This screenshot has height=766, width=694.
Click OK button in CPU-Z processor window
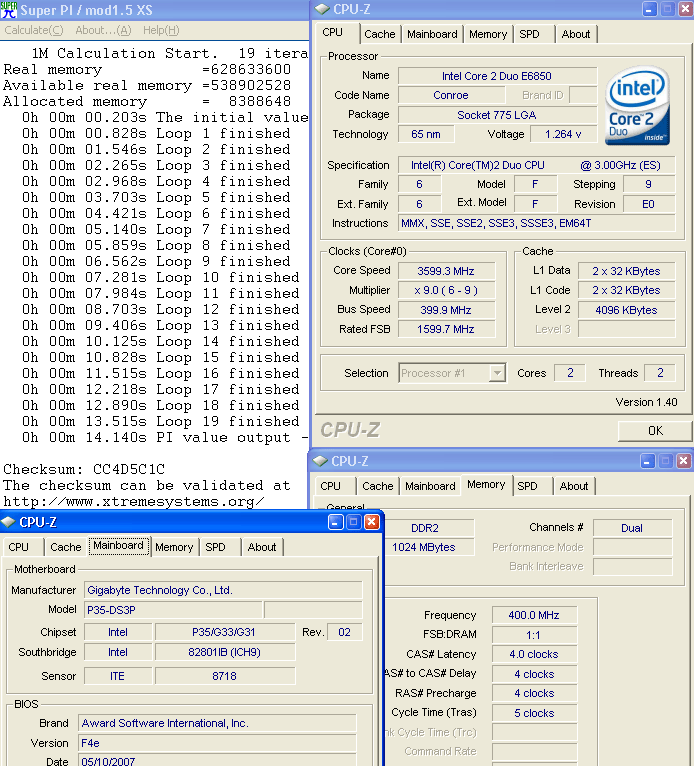point(655,430)
